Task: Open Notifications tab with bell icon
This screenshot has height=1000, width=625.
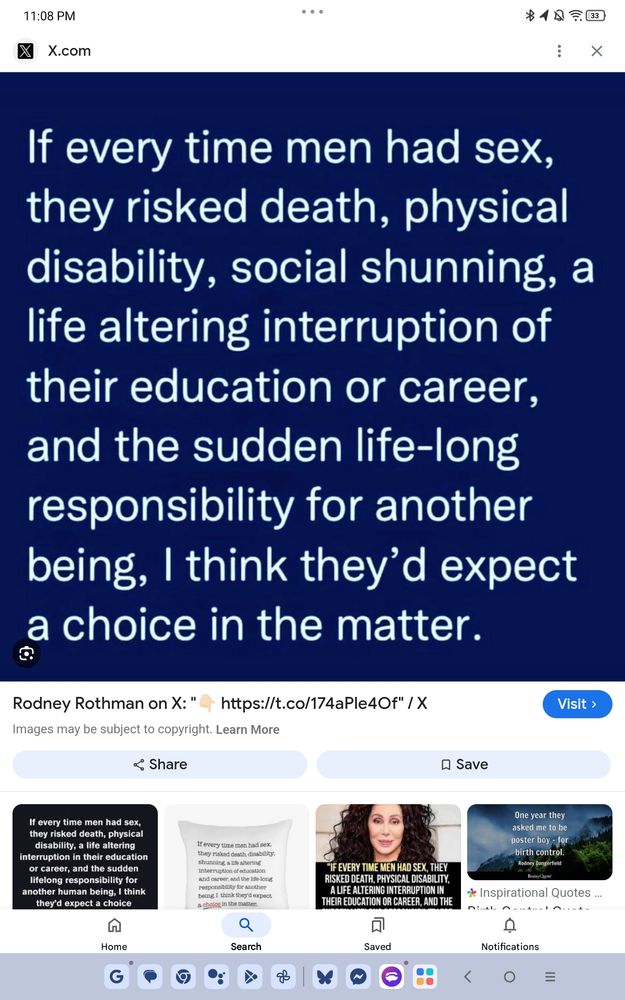Action: [510, 933]
